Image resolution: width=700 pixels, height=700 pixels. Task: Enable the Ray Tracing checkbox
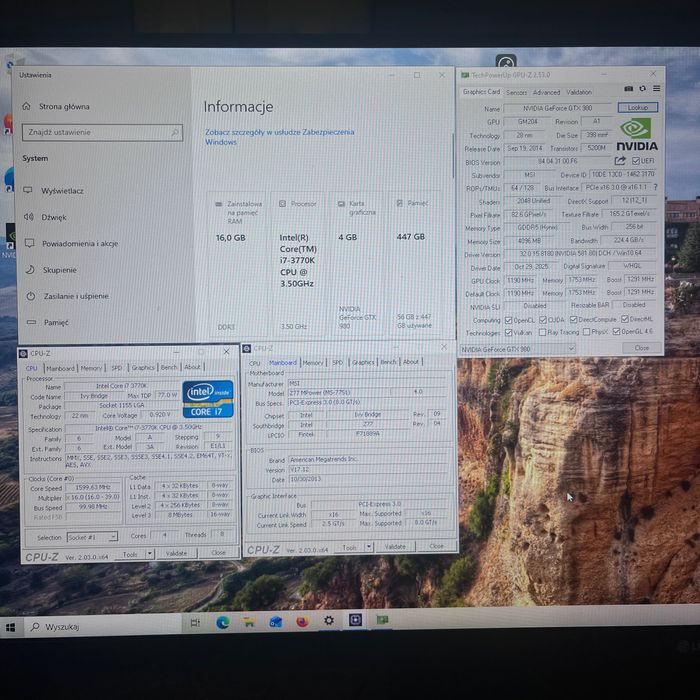[542, 332]
